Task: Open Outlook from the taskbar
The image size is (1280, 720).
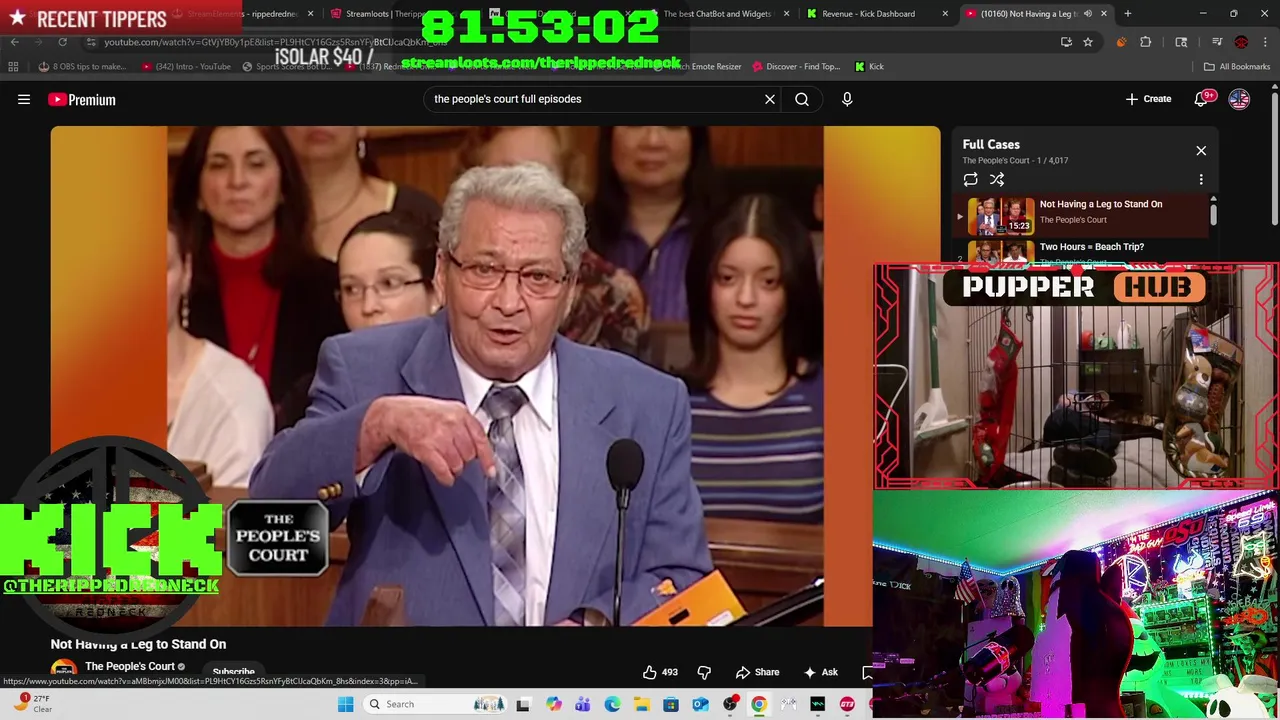Action: pyautogui.click(x=700, y=704)
